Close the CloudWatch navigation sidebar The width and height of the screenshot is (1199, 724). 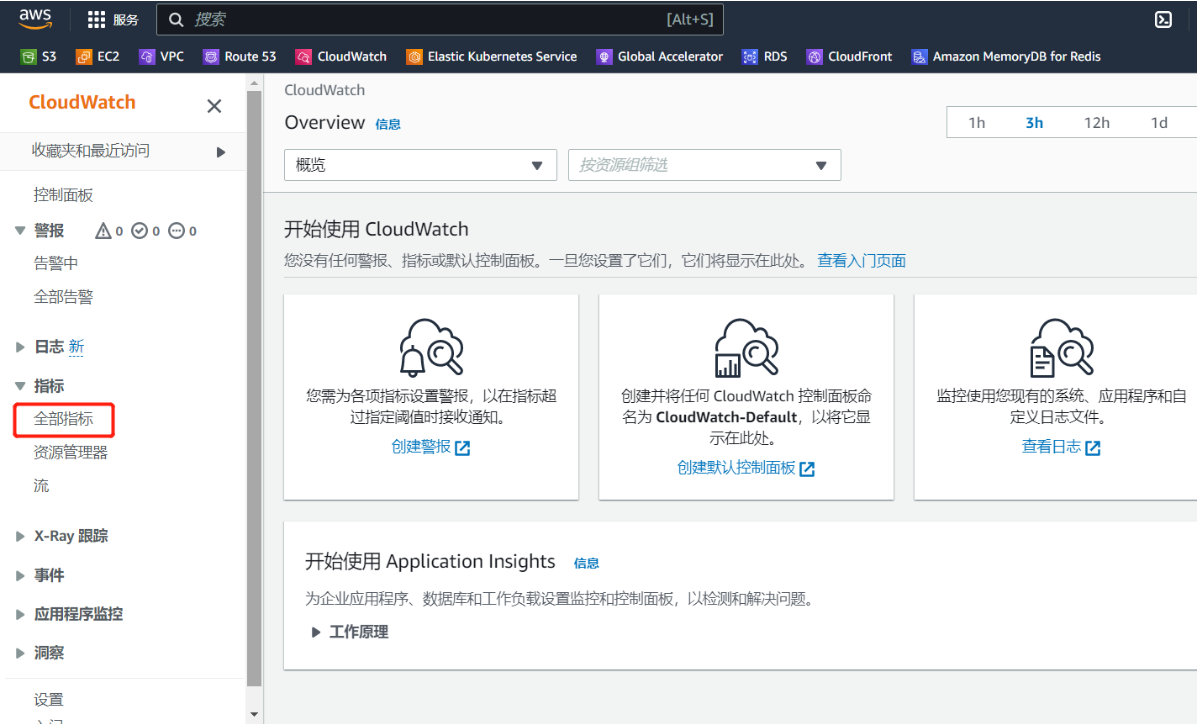214,106
